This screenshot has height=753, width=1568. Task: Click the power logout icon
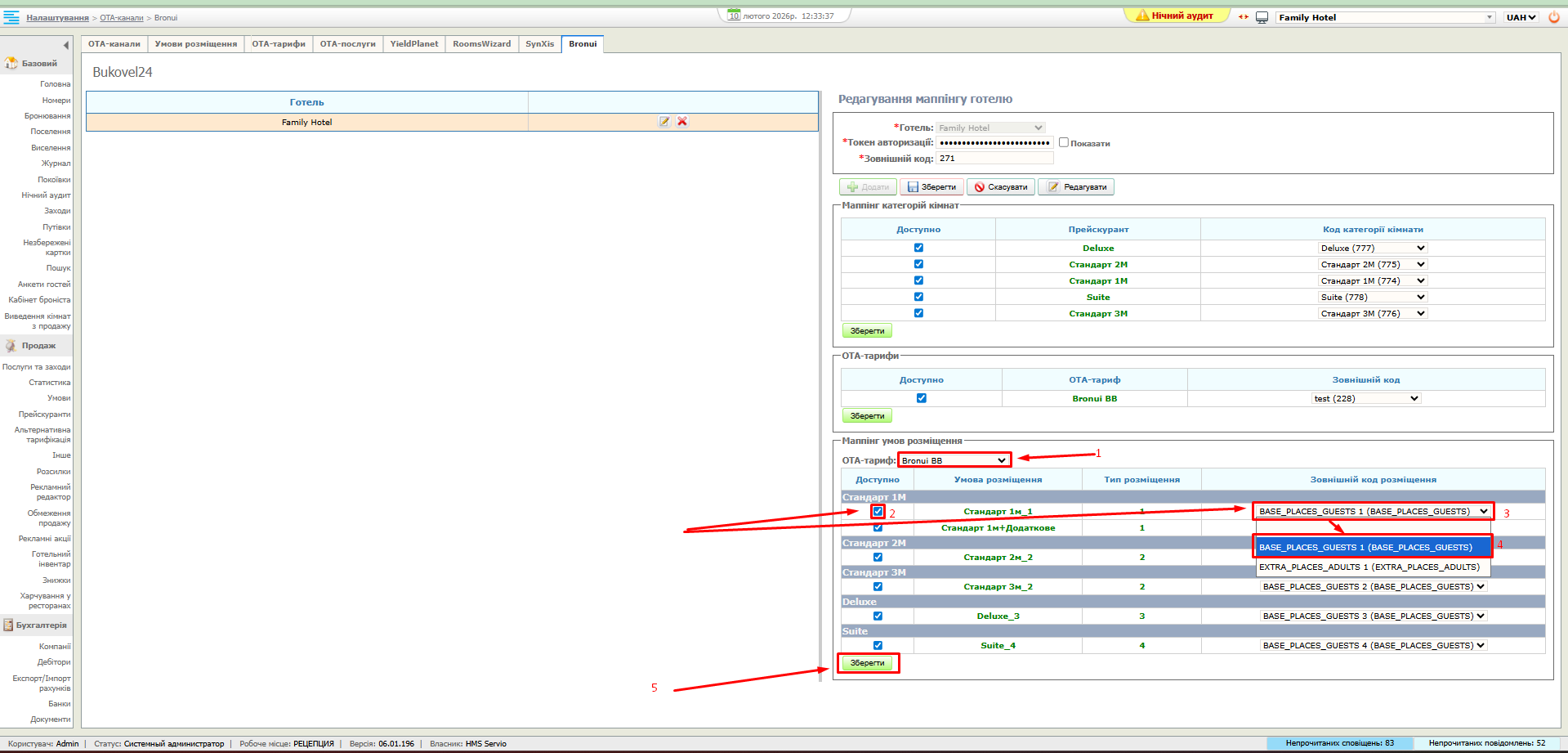1554,17
